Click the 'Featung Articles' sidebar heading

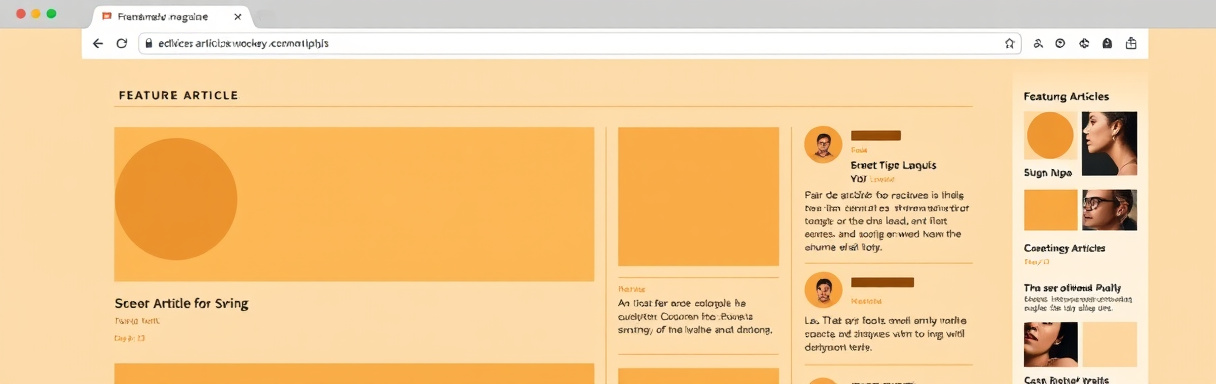pos(1066,97)
